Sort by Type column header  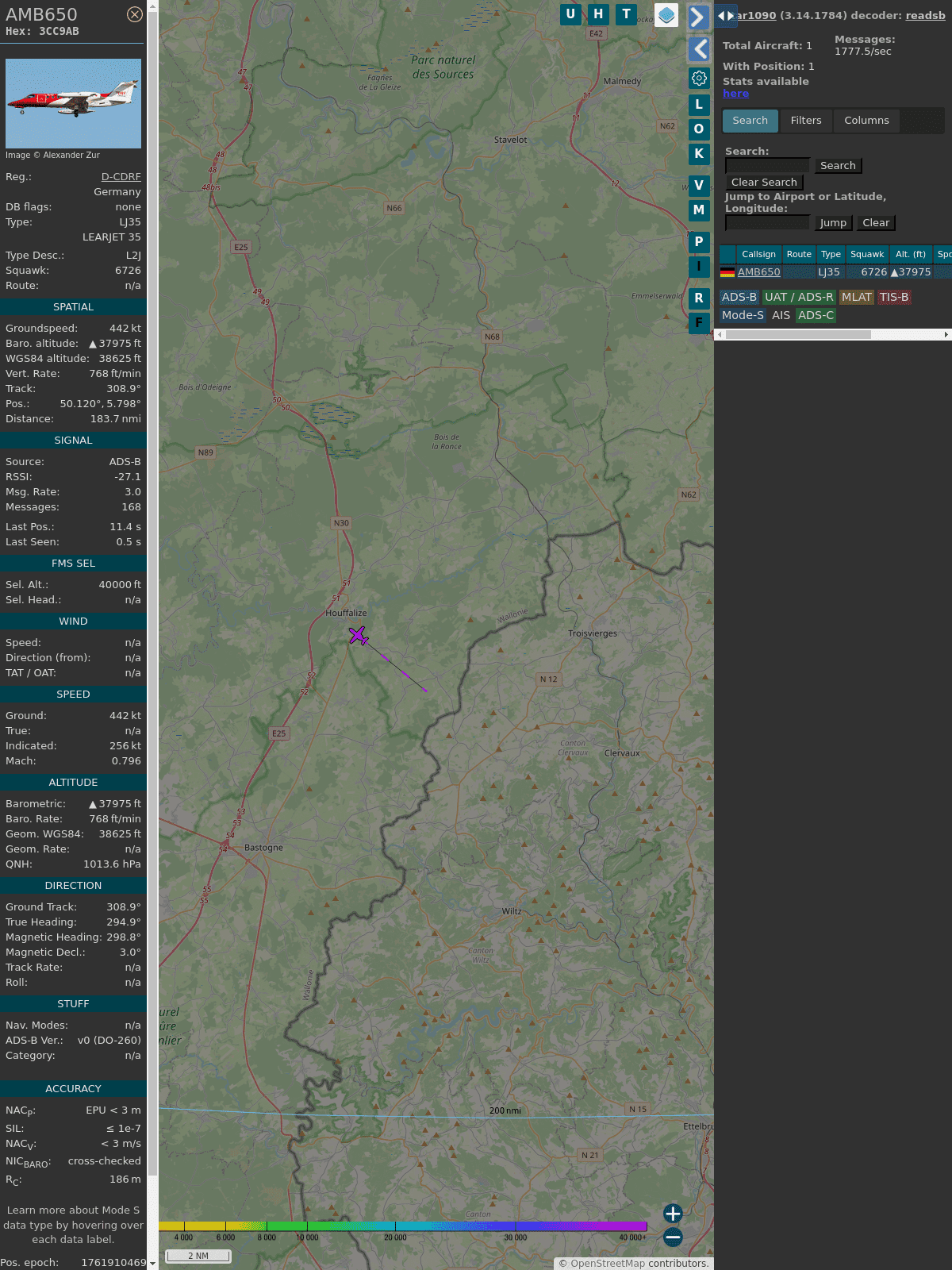pos(831,254)
